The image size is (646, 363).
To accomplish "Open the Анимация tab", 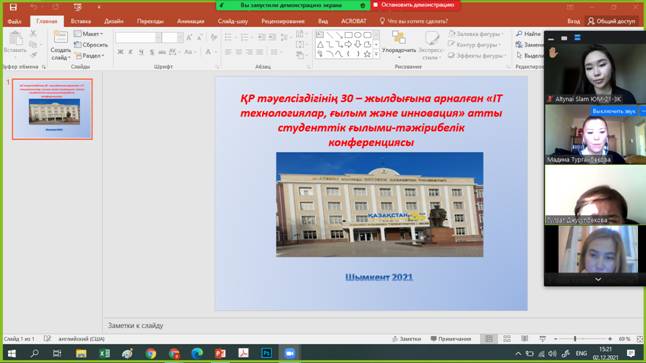I will pos(190,21).
